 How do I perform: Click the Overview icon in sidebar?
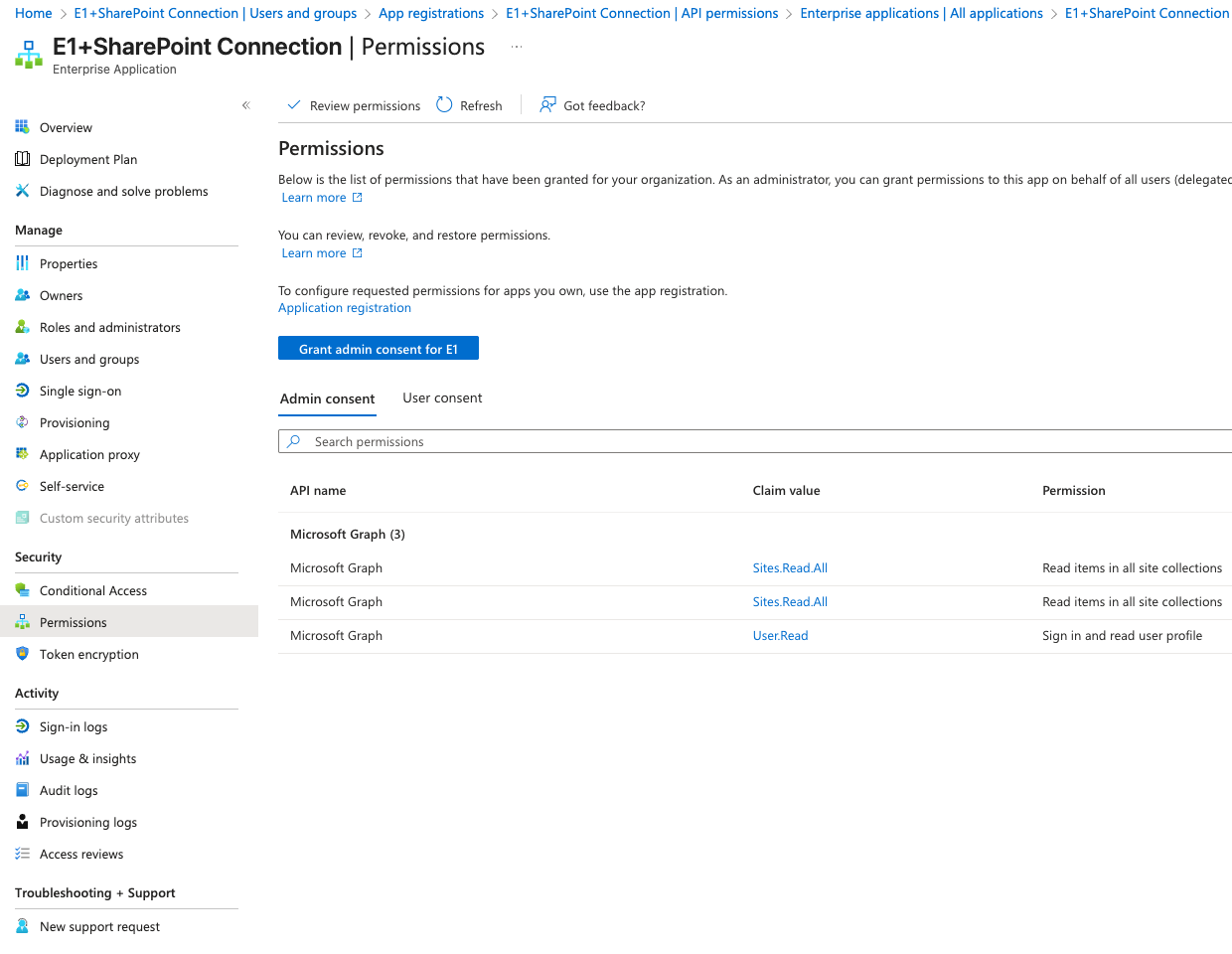(x=22, y=127)
